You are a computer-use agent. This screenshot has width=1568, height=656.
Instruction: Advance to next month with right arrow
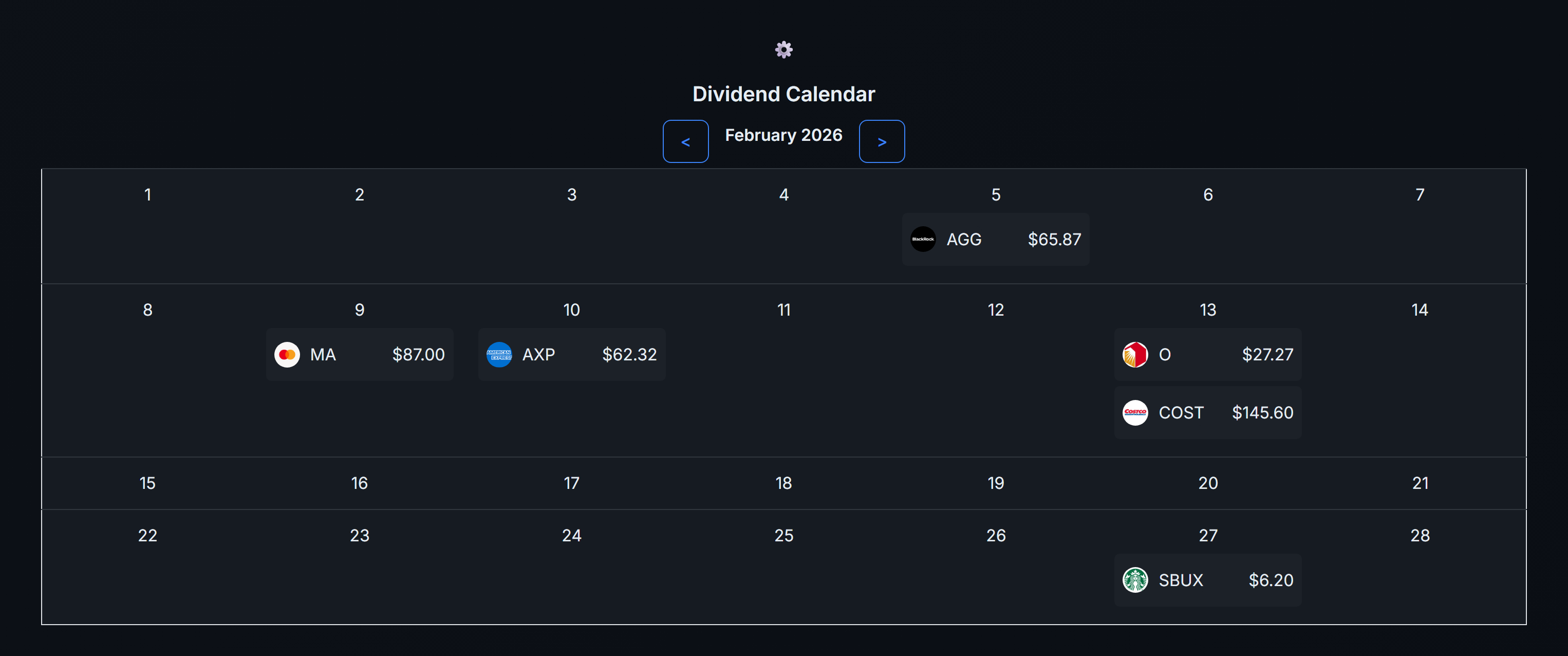(x=882, y=142)
